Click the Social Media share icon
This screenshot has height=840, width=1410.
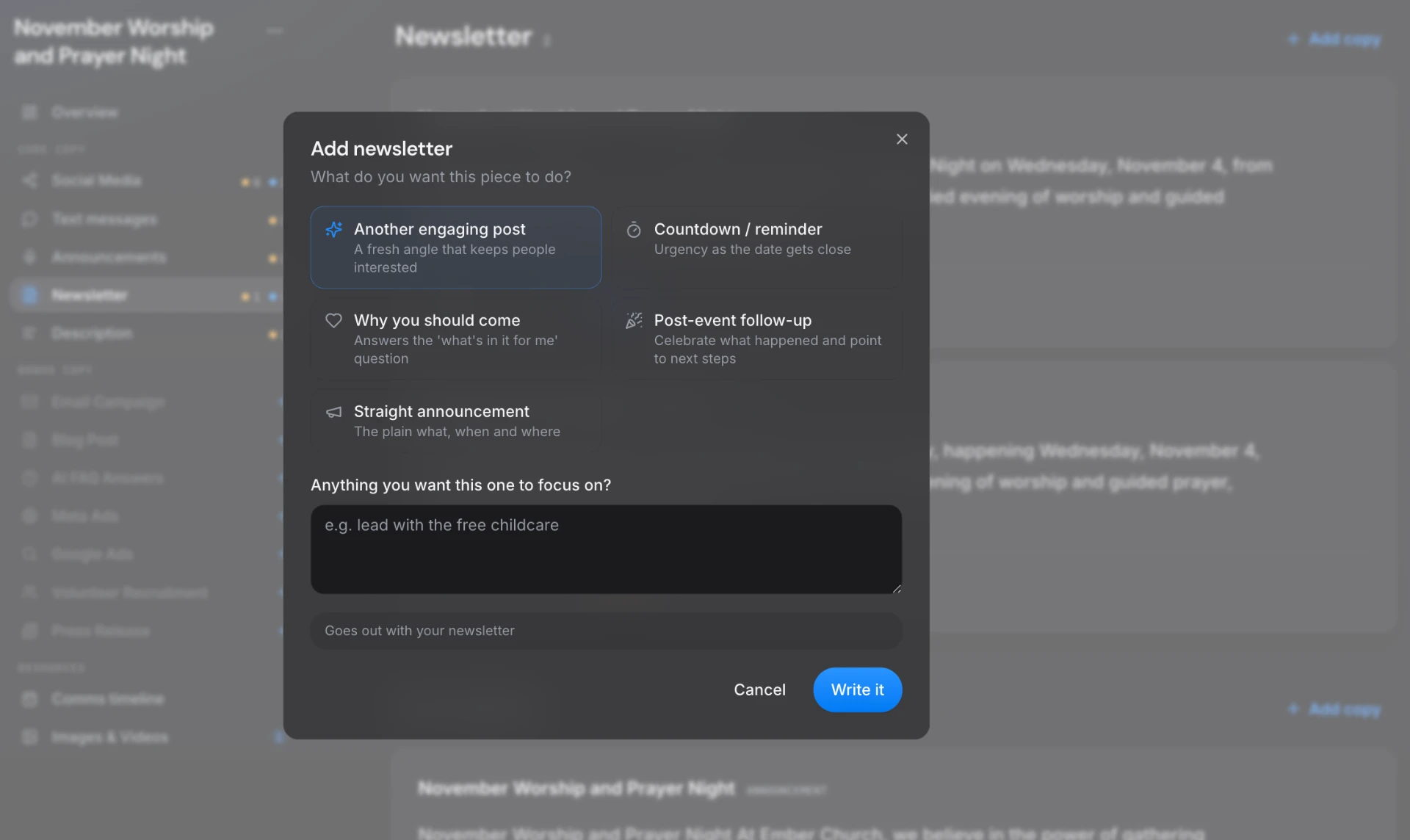tap(29, 181)
